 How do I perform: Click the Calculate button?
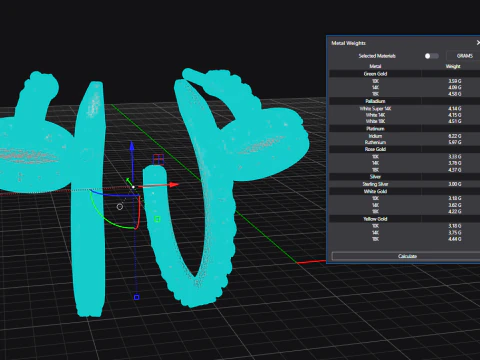coord(406,256)
